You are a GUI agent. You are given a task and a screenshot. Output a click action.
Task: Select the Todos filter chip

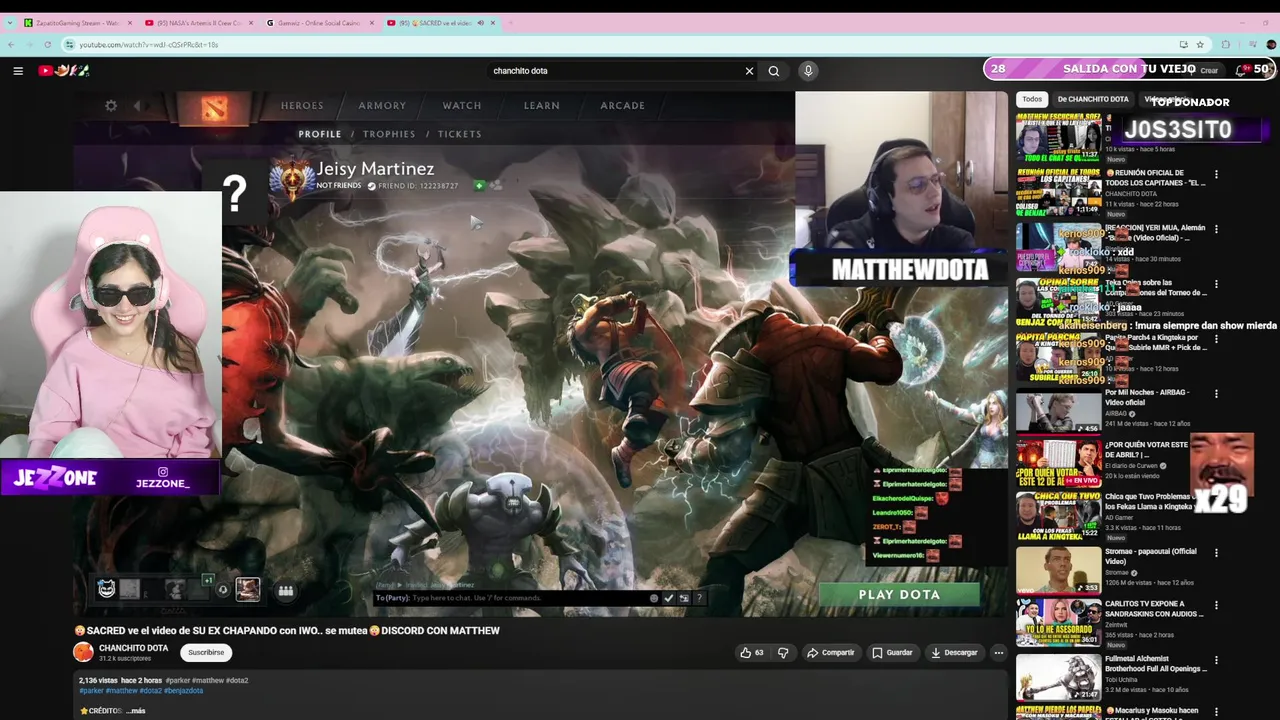click(1032, 99)
